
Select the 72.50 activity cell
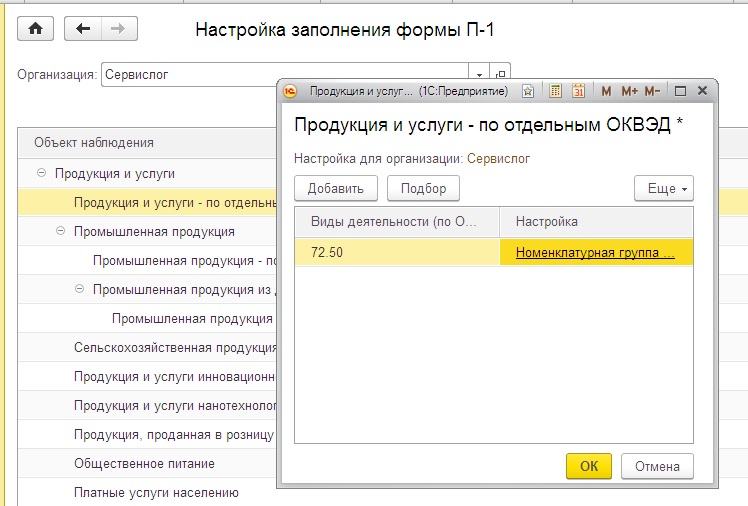tap(397, 252)
